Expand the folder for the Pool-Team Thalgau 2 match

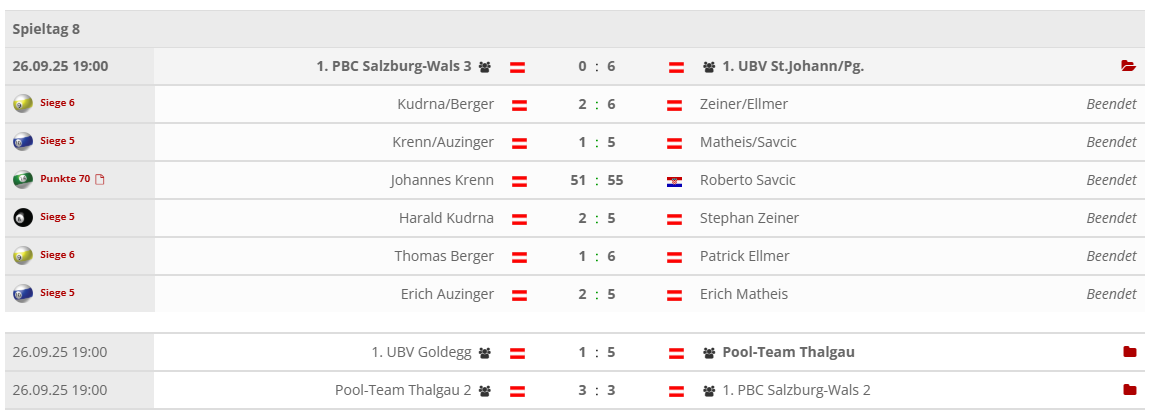click(x=1130, y=390)
